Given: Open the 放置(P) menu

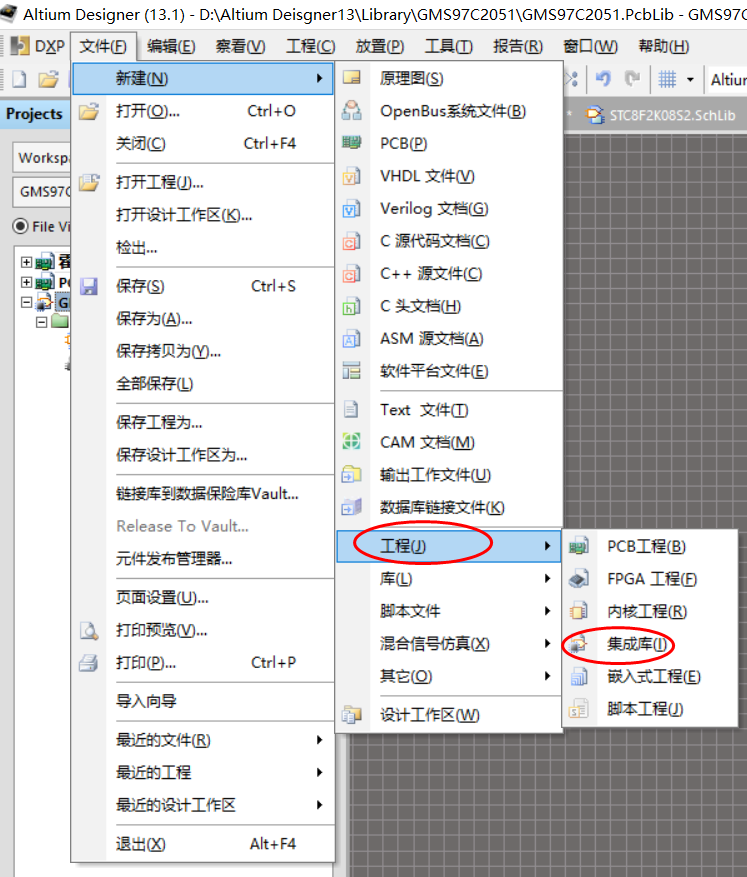Looking at the screenshot, I should [380, 46].
